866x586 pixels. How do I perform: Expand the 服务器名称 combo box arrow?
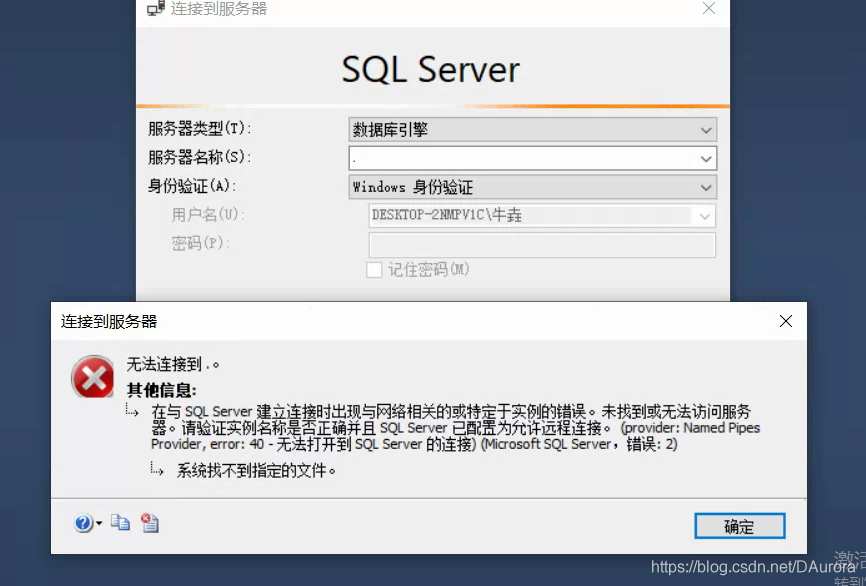click(x=705, y=159)
